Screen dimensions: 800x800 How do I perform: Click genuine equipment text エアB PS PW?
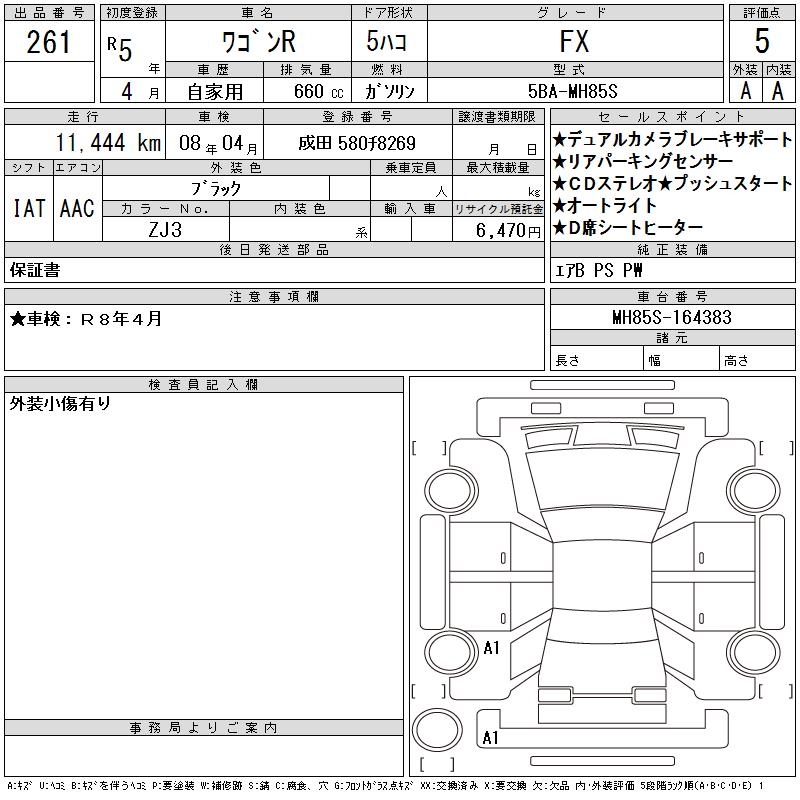598,270
